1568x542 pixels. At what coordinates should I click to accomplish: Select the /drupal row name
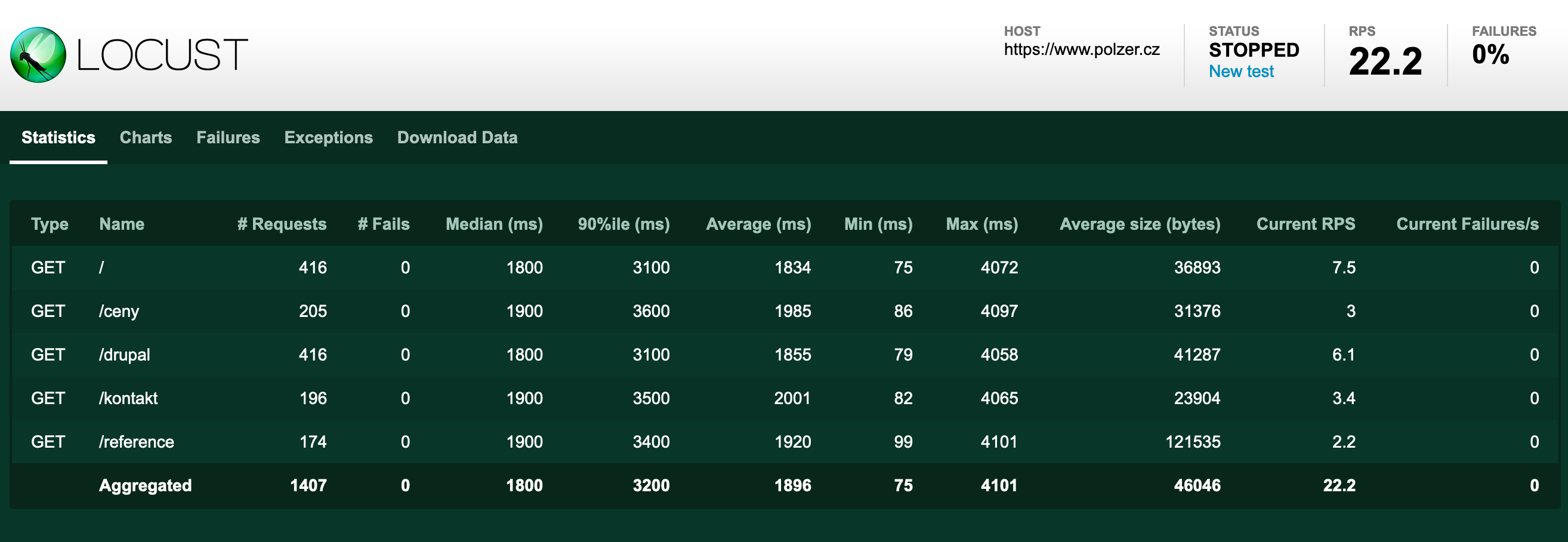pos(124,355)
